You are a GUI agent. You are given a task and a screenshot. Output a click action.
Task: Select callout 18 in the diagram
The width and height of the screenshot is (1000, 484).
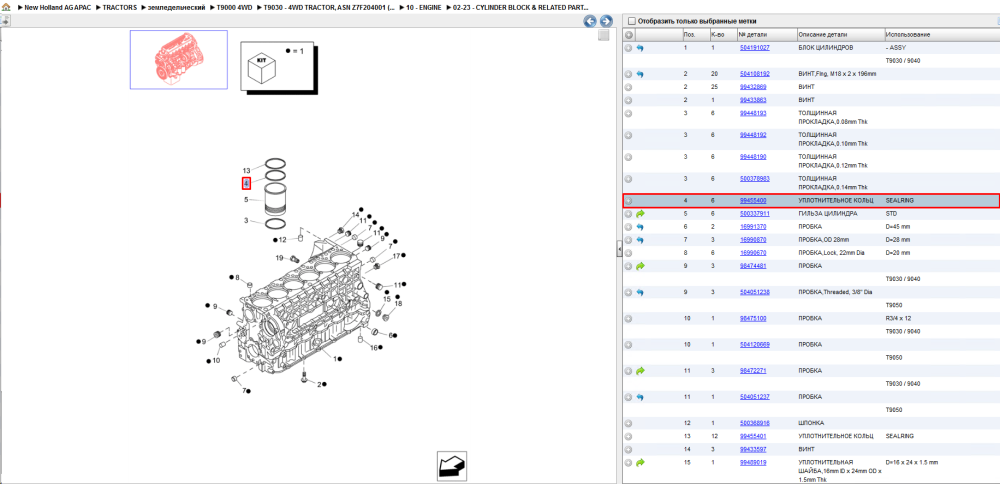pos(399,304)
